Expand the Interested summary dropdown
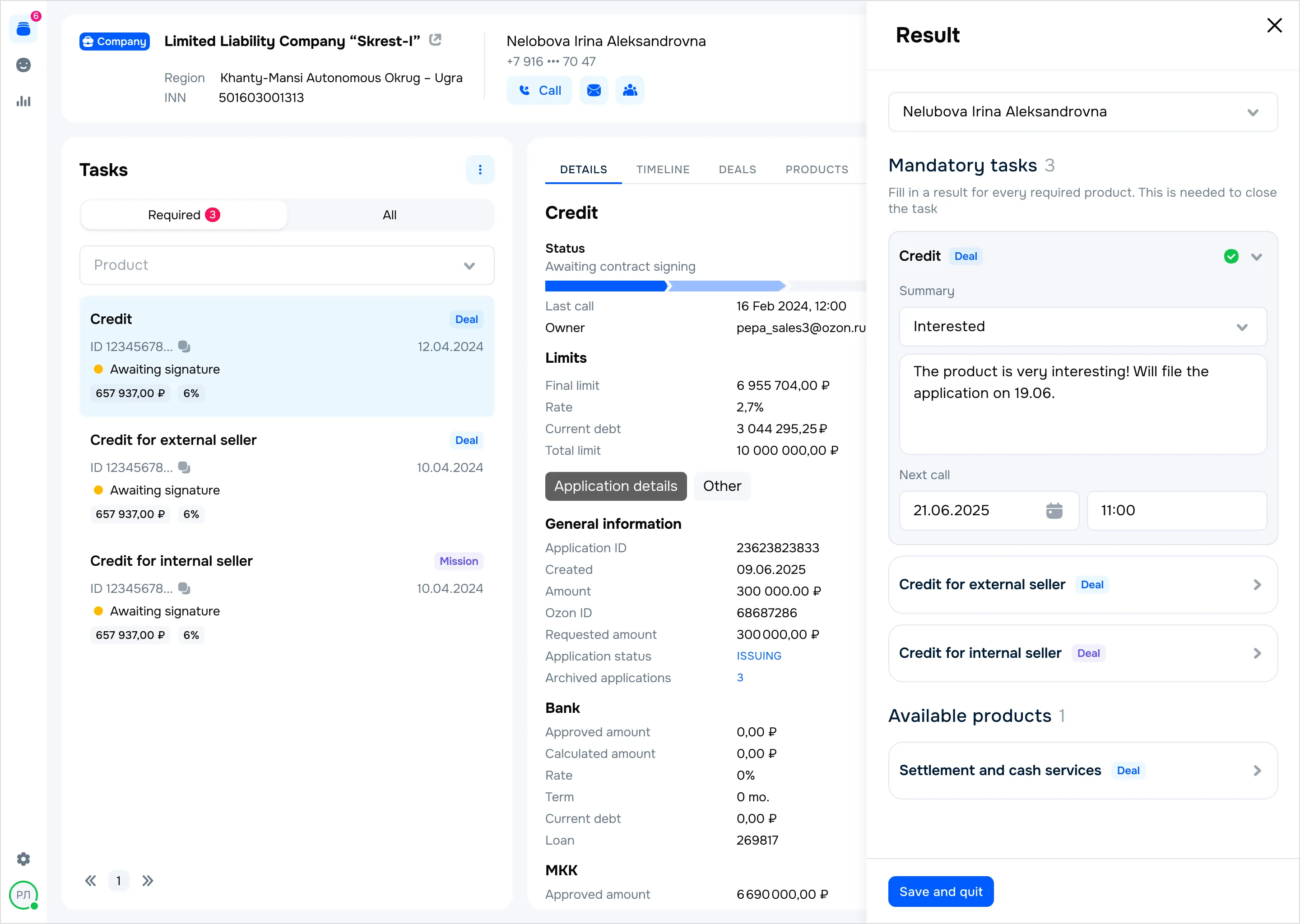This screenshot has width=1300, height=924. click(1082, 327)
